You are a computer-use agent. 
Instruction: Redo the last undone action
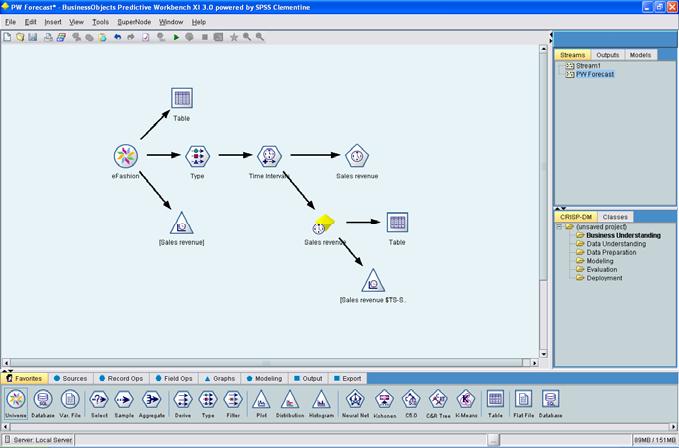coord(131,37)
